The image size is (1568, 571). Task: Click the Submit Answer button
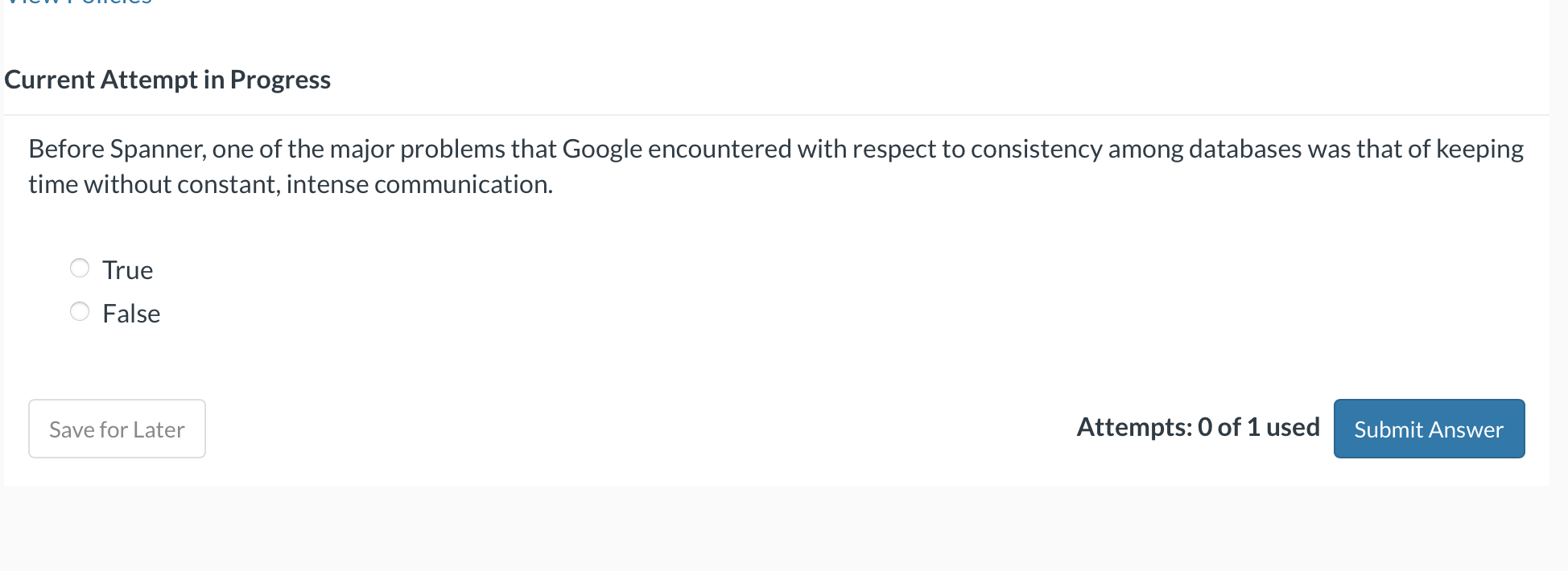point(1428,429)
